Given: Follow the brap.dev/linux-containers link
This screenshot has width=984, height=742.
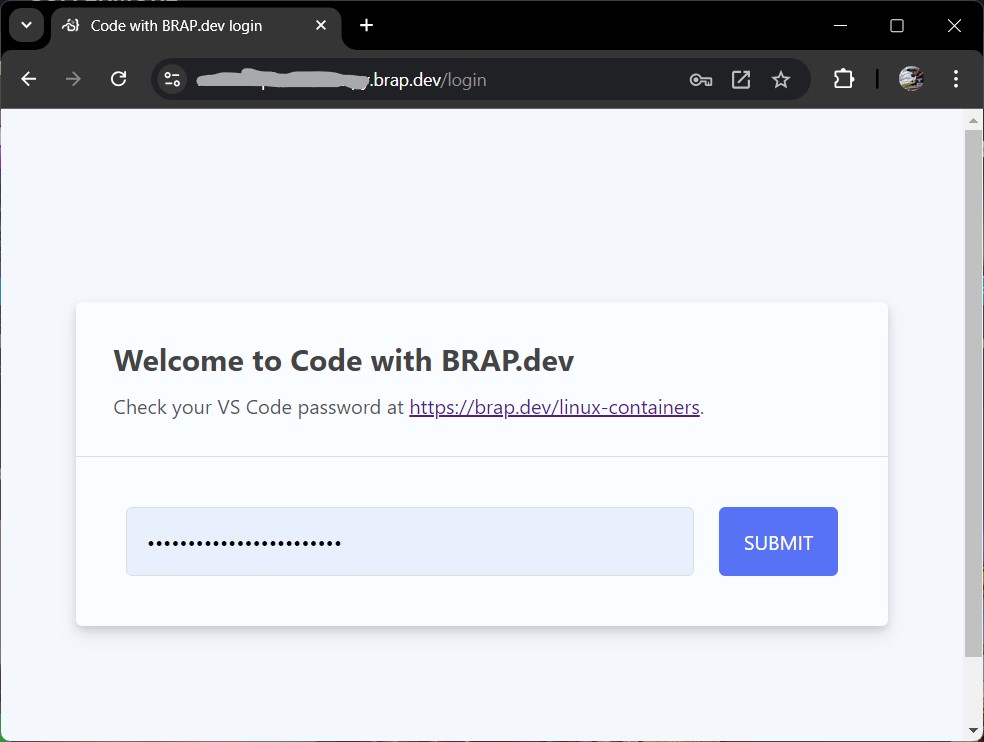Looking at the screenshot, I should point(554,407).
